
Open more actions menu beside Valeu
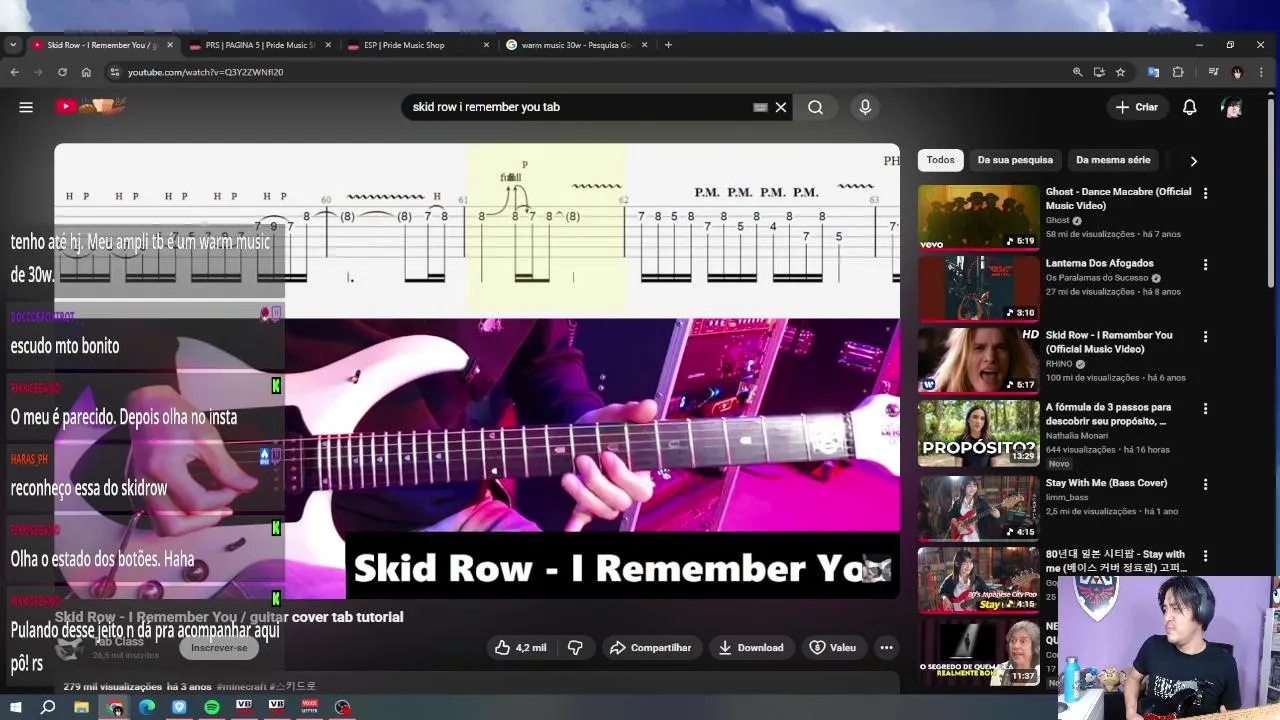[886, 647]
